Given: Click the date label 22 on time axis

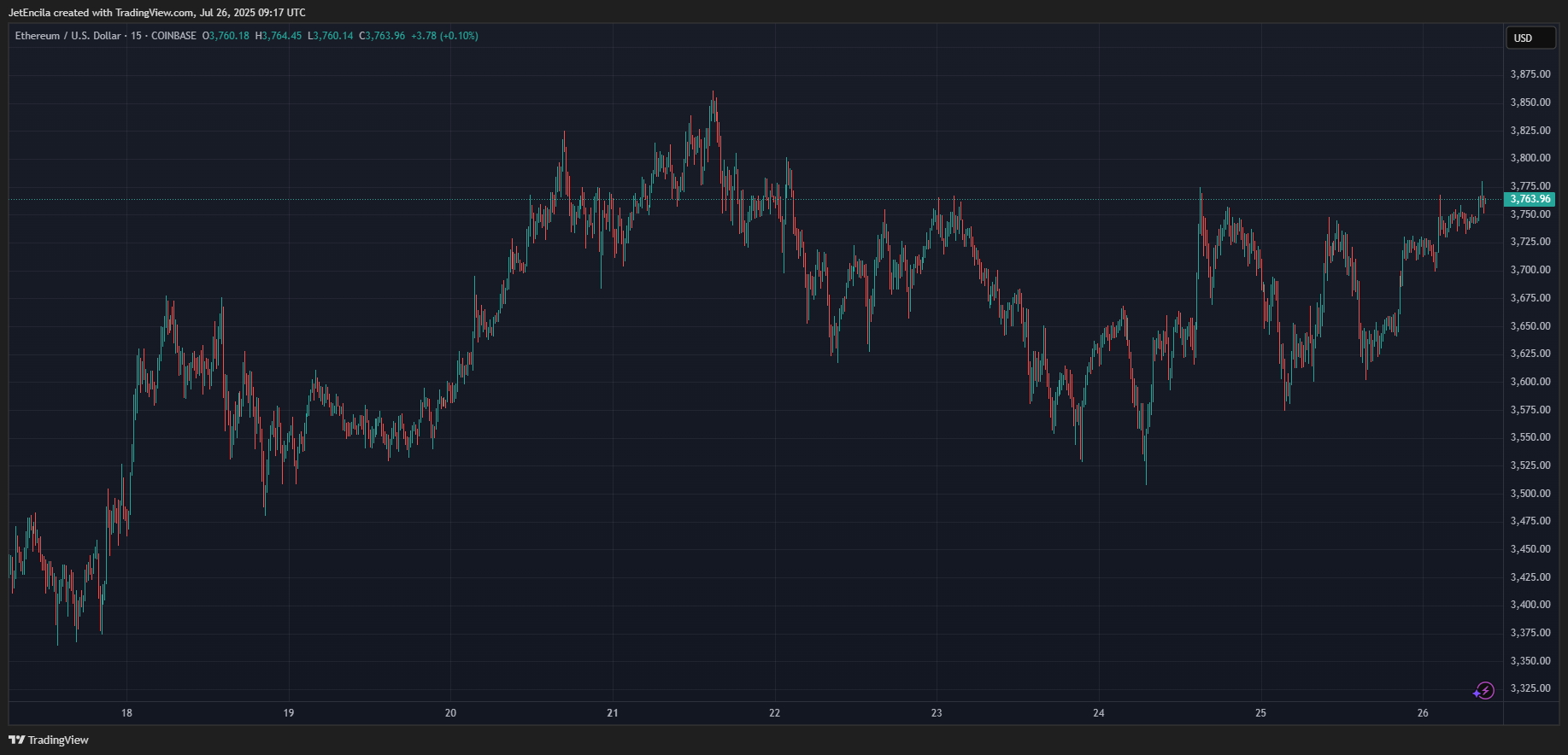Looking at the screenshot, I should [x=774, y=712].
